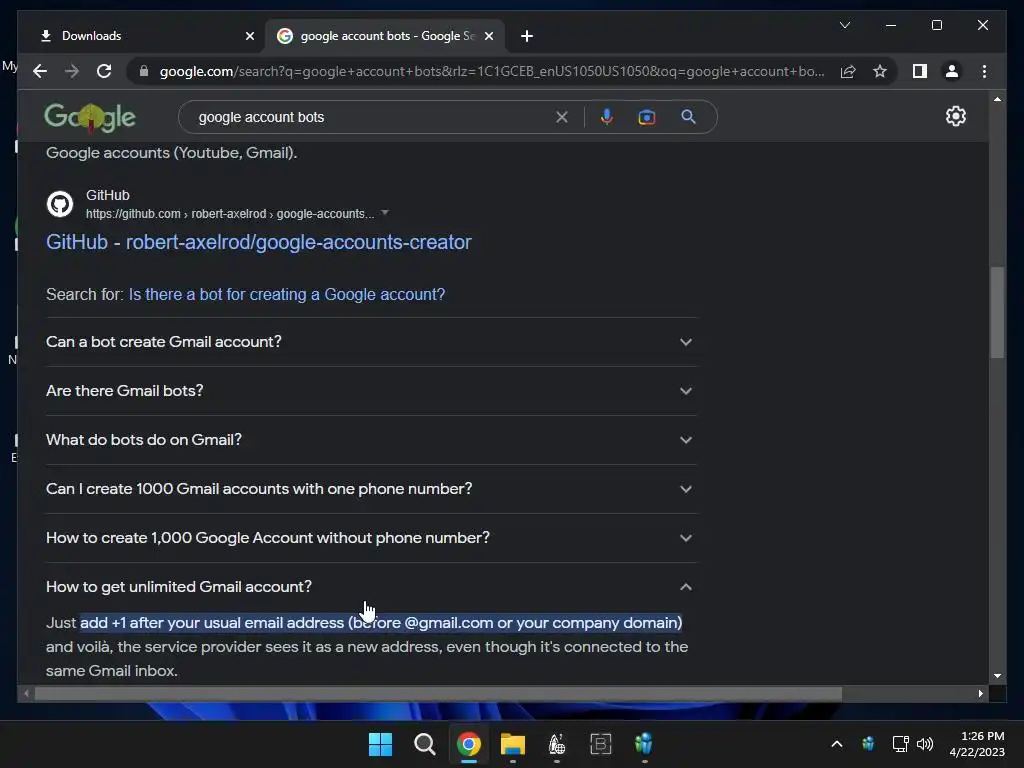Click the GitHub site name text
This screenshot has height=768, width=1024.
pyautogui.click(x=108, y=195)
